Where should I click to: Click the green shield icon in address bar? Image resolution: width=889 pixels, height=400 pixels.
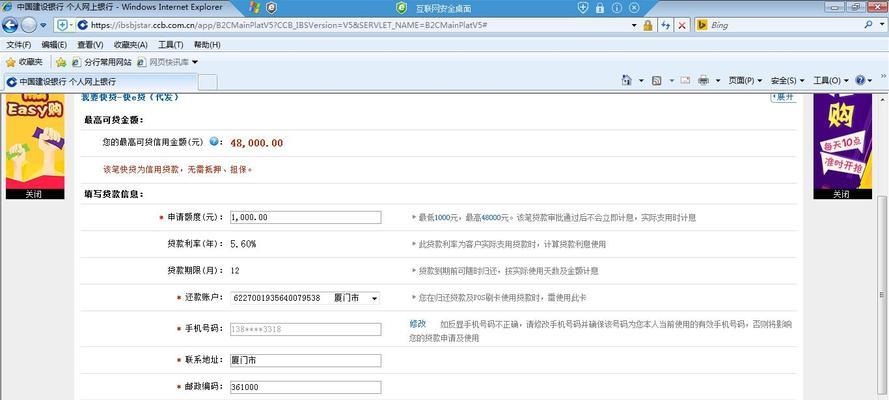coord(63,25)
